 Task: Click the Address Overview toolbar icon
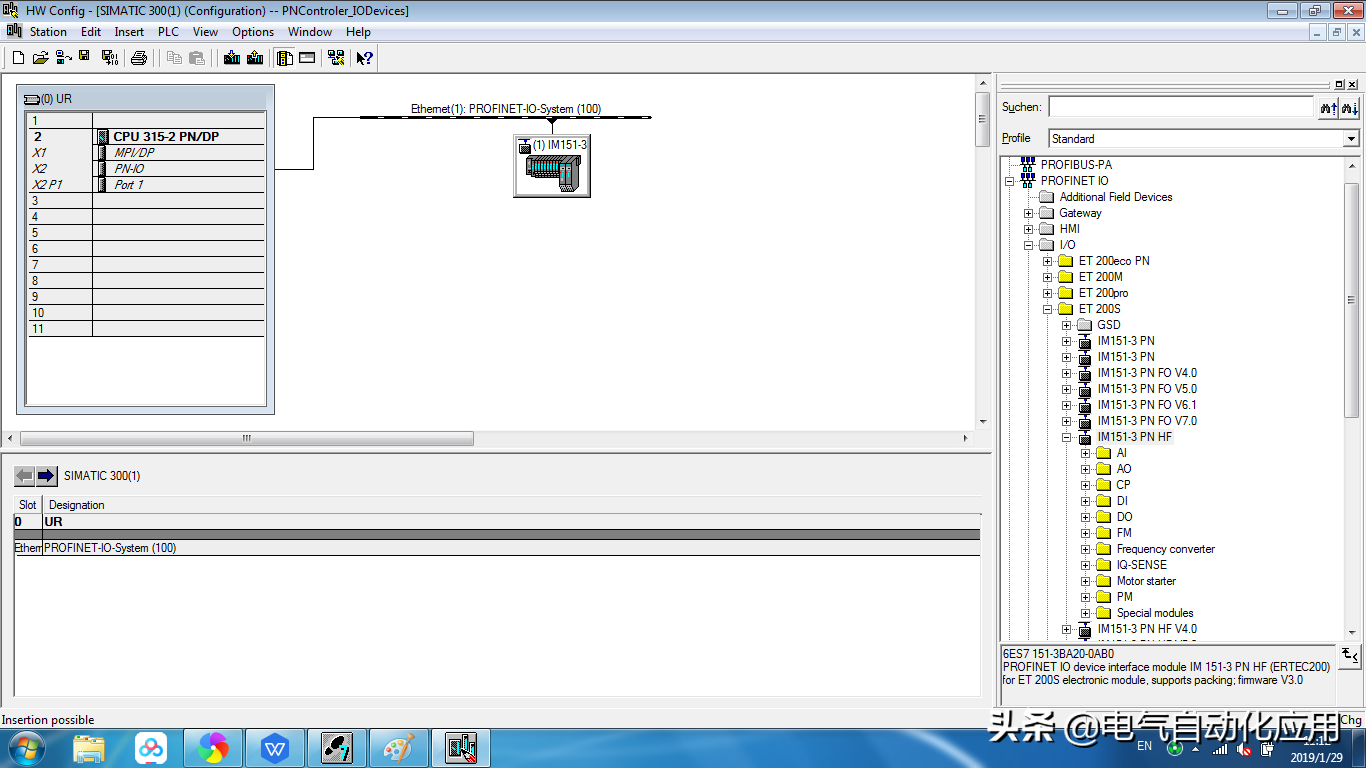(307, 58)
